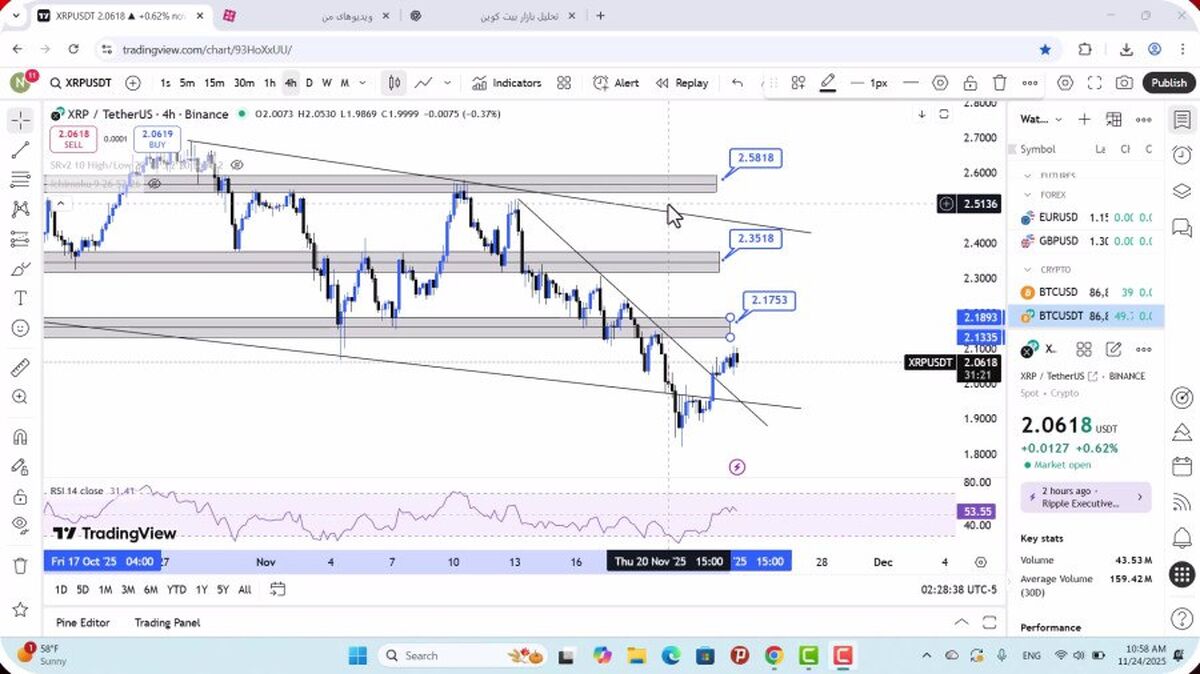Create an Alert from the top toolbar
1200x674 pixels.
click(x=616, y=83)
